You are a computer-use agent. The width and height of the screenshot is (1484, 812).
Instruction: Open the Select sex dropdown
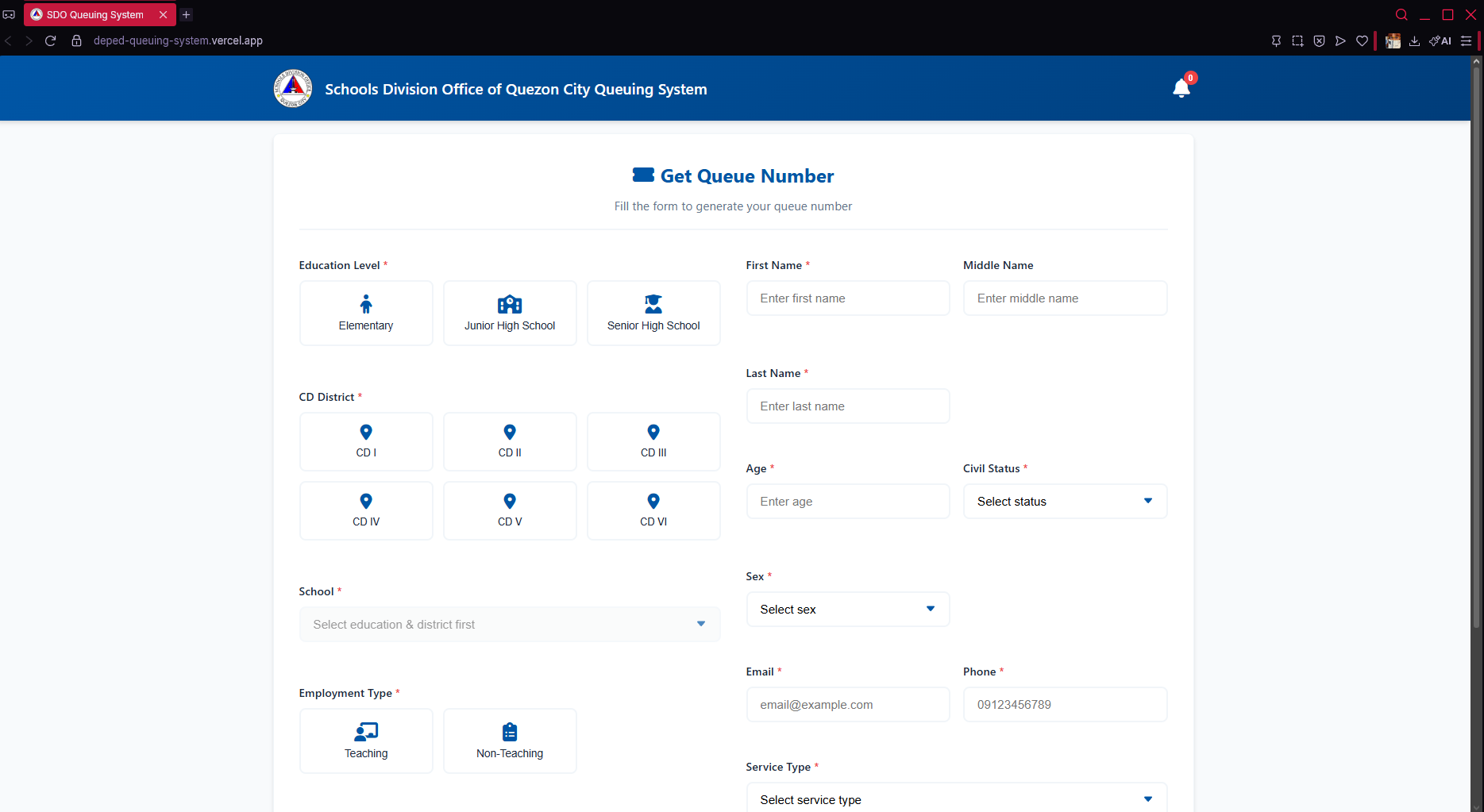[x=848, y=609]
